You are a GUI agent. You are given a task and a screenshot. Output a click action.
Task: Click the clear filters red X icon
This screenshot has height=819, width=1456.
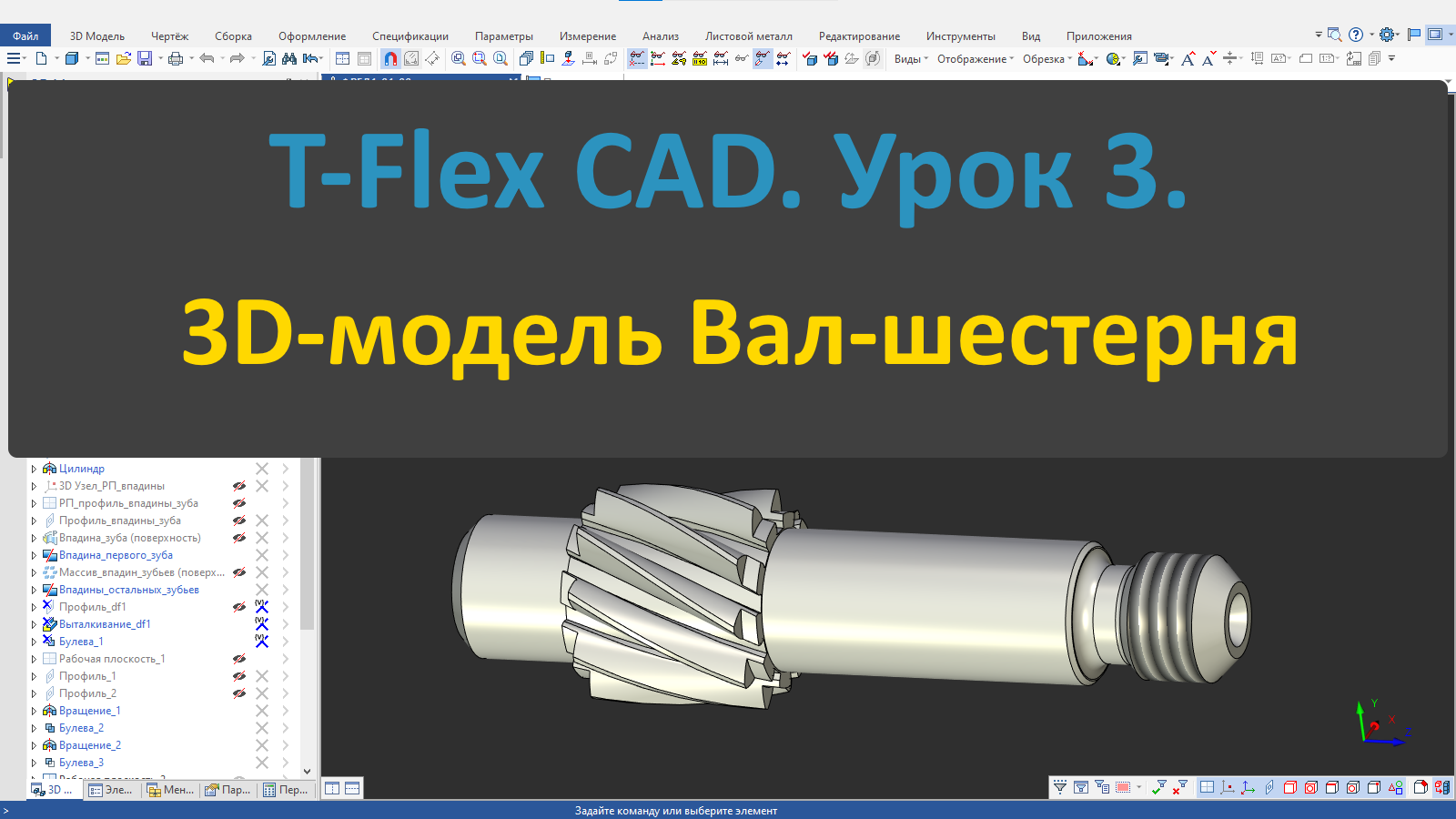(1180, 787)
